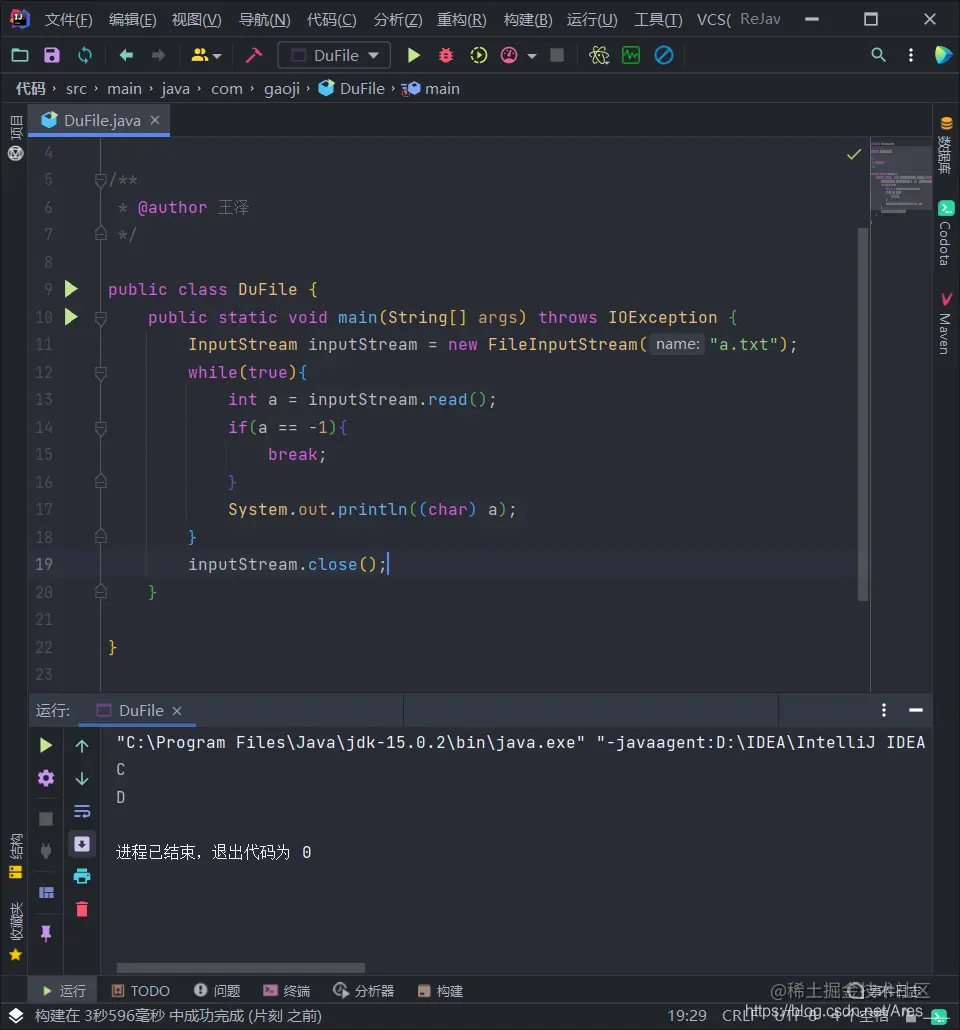The image size is (960, 1030).
Task: Open the 视图(V) menu
Action: 196,20
